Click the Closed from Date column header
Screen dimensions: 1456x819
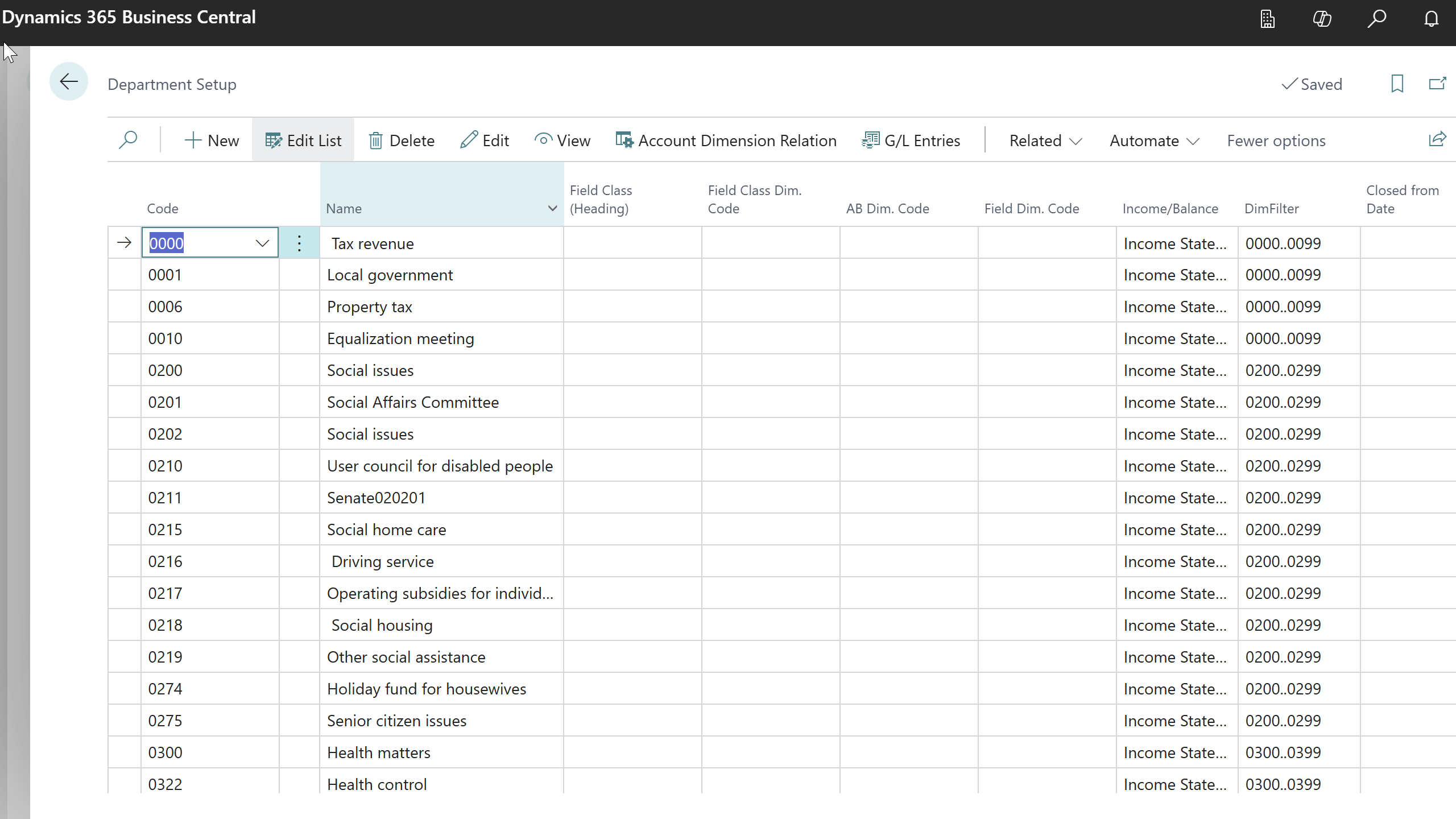pos(1403,199)
